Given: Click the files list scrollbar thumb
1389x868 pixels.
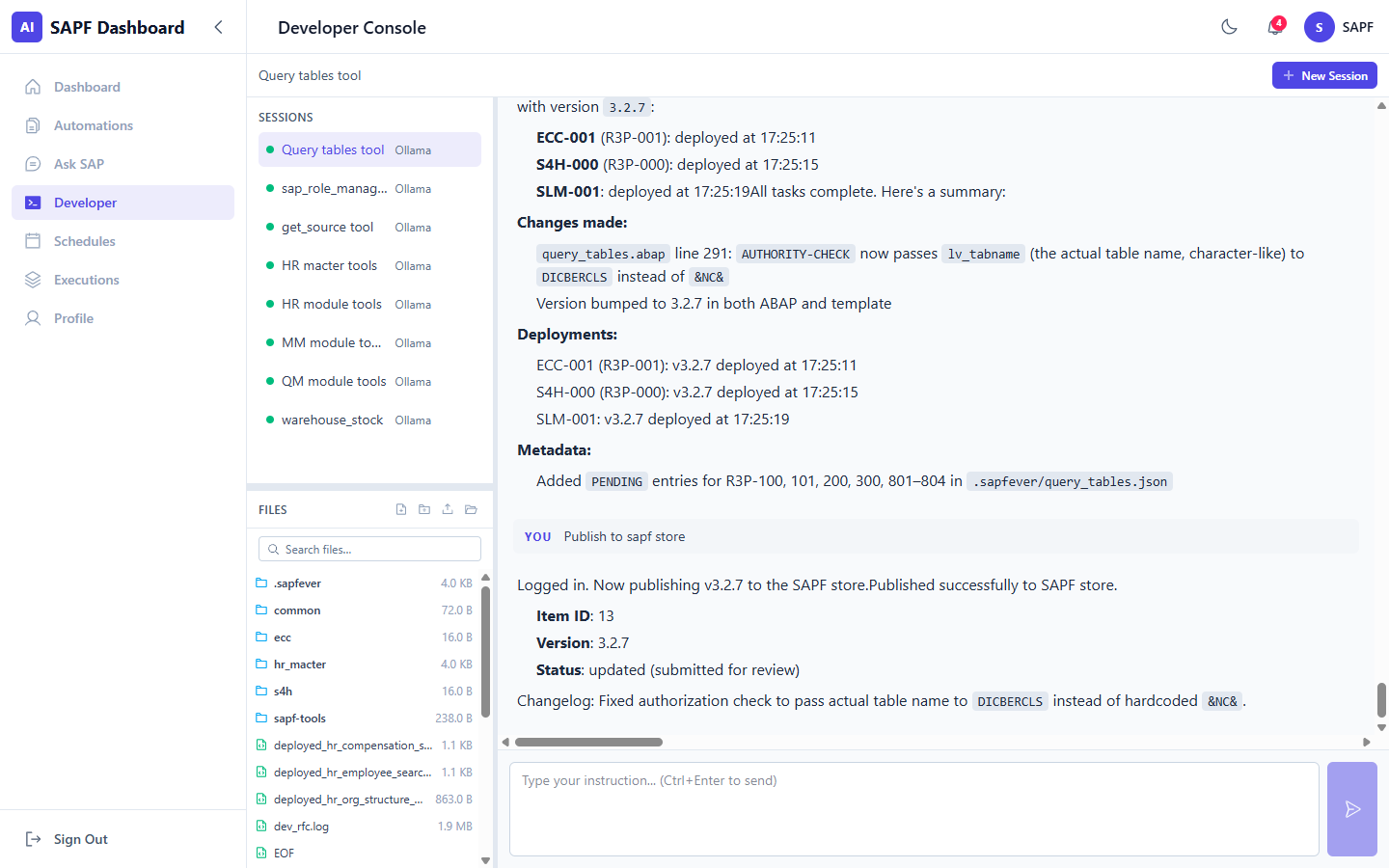Looking at the screenshot, I should pyautogui.click(x=485, y=651).
